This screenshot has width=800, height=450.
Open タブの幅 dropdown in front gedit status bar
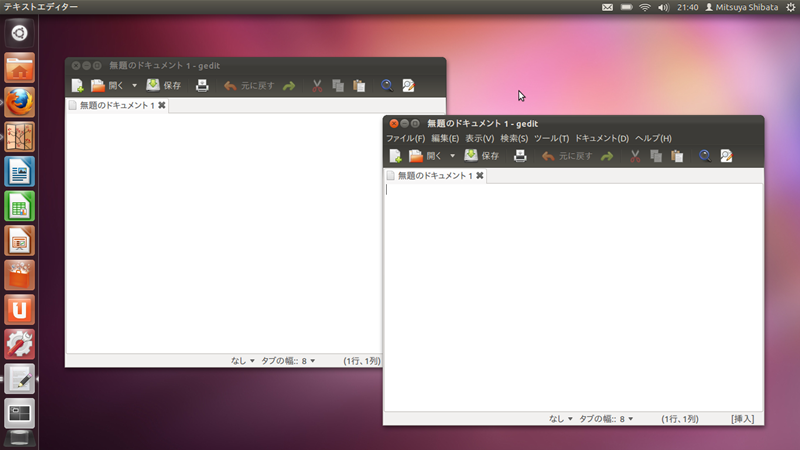(606, 419)
